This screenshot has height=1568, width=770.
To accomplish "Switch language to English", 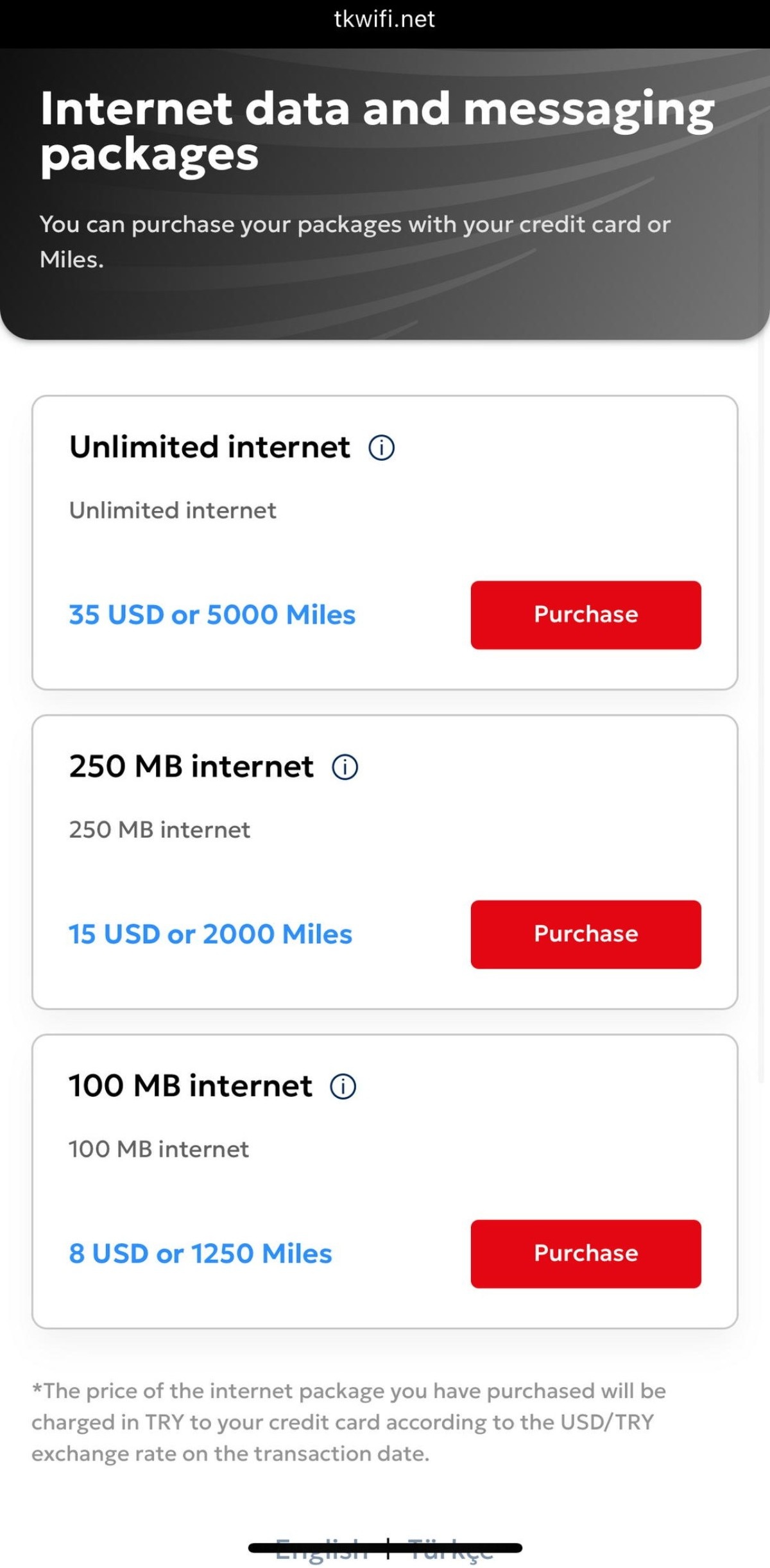I will [321, 1550].
